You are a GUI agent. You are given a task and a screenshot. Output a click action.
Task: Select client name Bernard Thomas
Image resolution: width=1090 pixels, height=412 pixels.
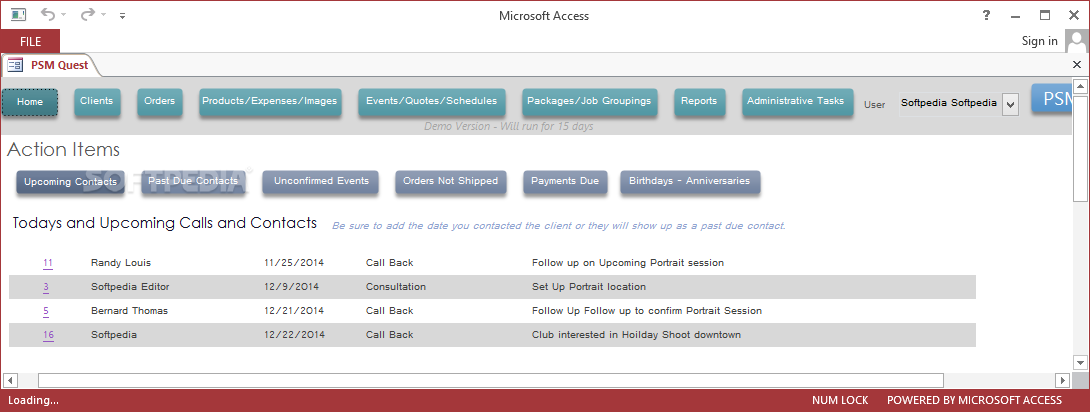[129, 311]
